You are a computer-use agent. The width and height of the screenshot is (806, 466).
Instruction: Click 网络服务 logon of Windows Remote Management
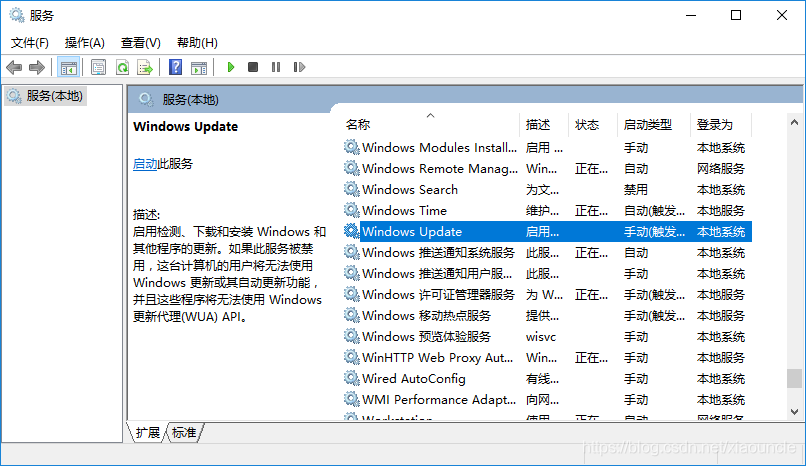pyautogui.click(x=721, y=169)
